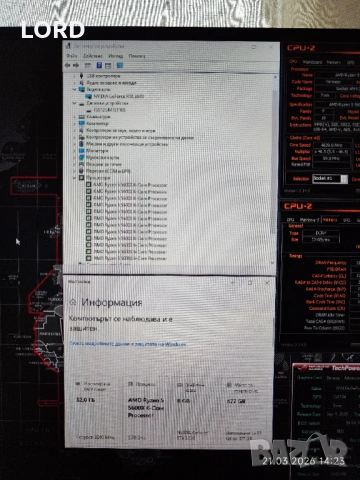Select the storage controllers category icon
360x480 pixels.
81,137
